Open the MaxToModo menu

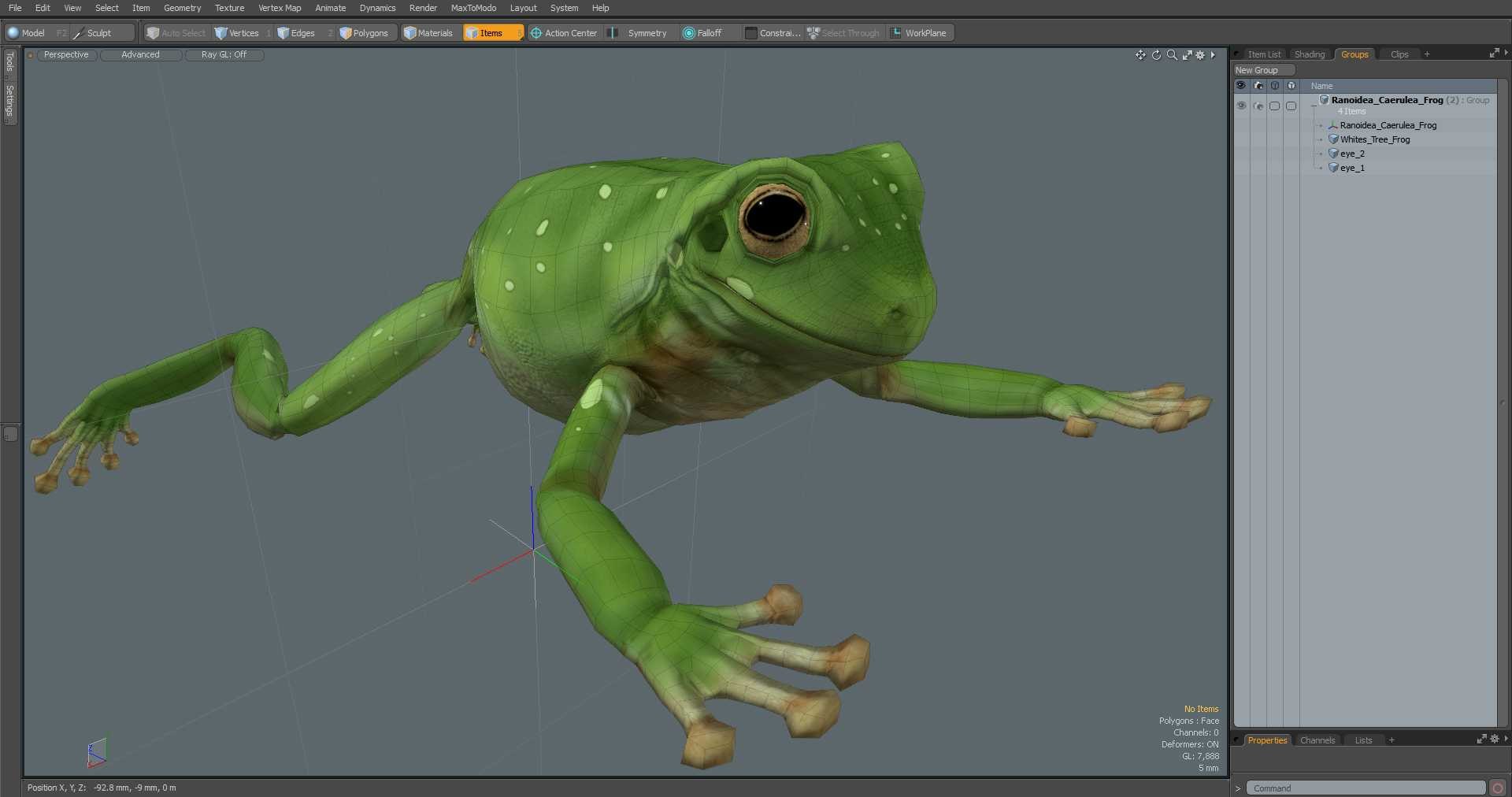[473, 8]
